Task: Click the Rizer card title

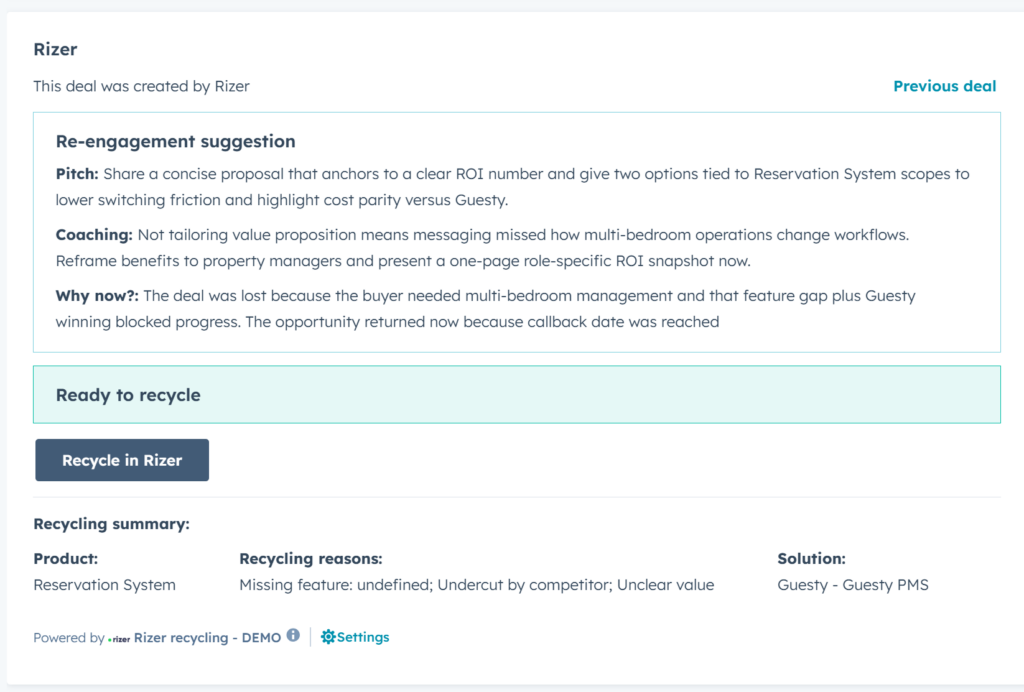Action: (x=55, y=49)
